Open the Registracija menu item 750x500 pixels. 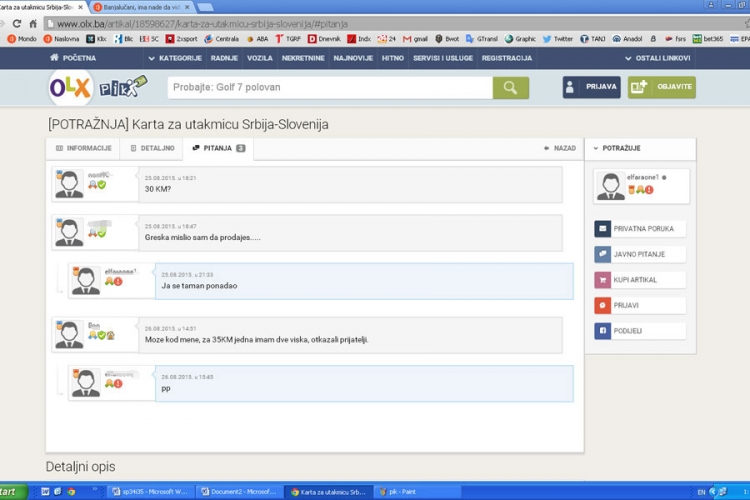tap(507, 58)
